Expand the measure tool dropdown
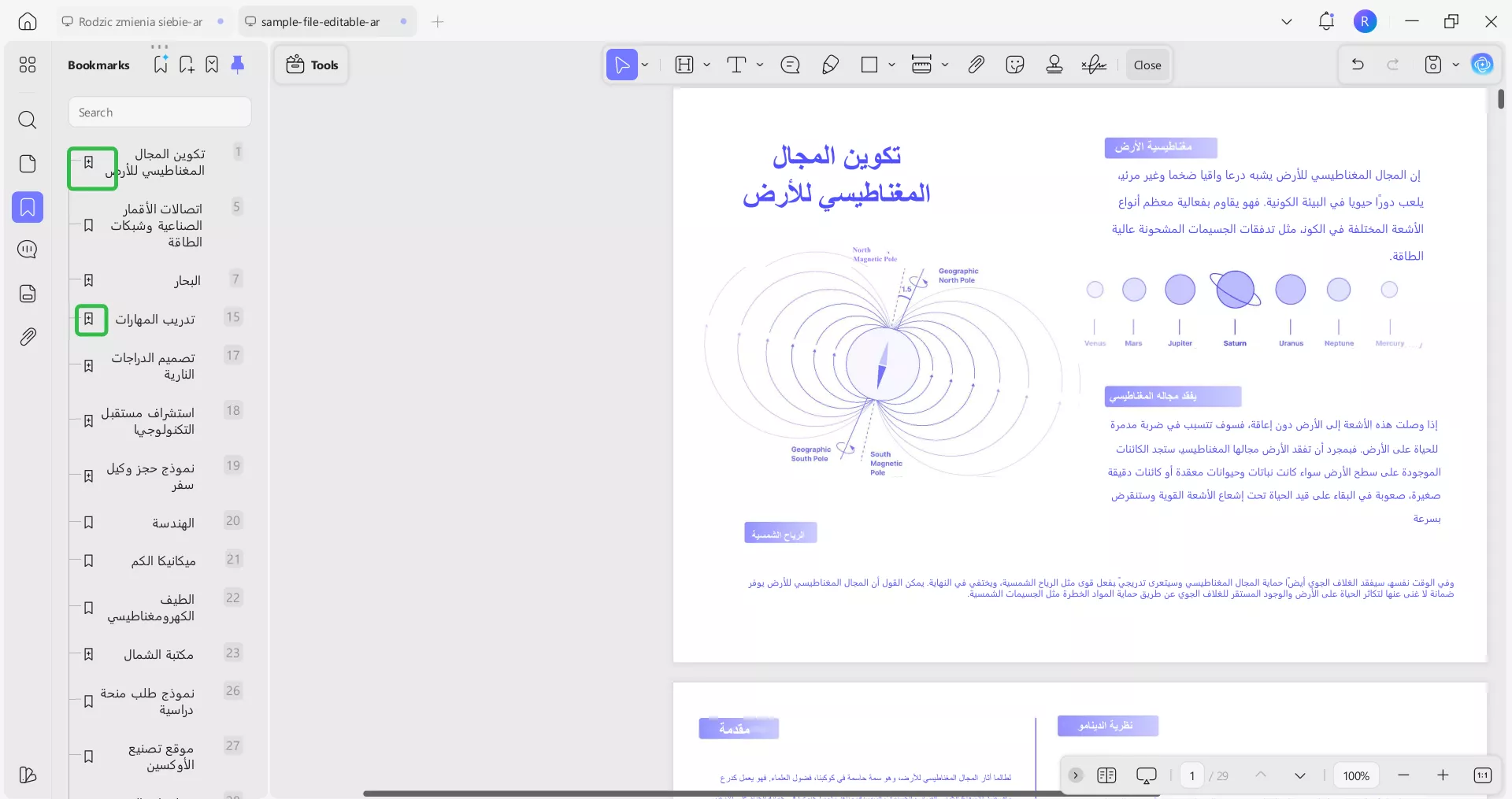Viewport: 1512px width, 799px height. coord(945,65)
